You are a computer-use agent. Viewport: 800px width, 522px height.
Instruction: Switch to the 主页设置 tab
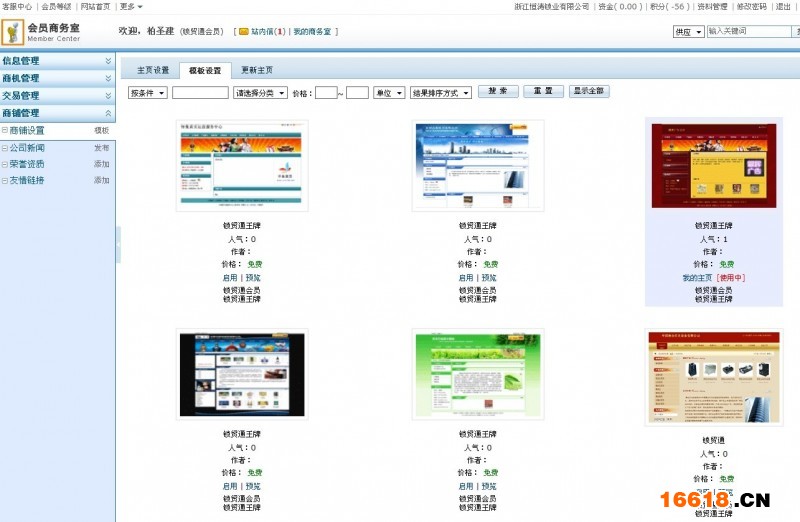[x=153, y=71]
